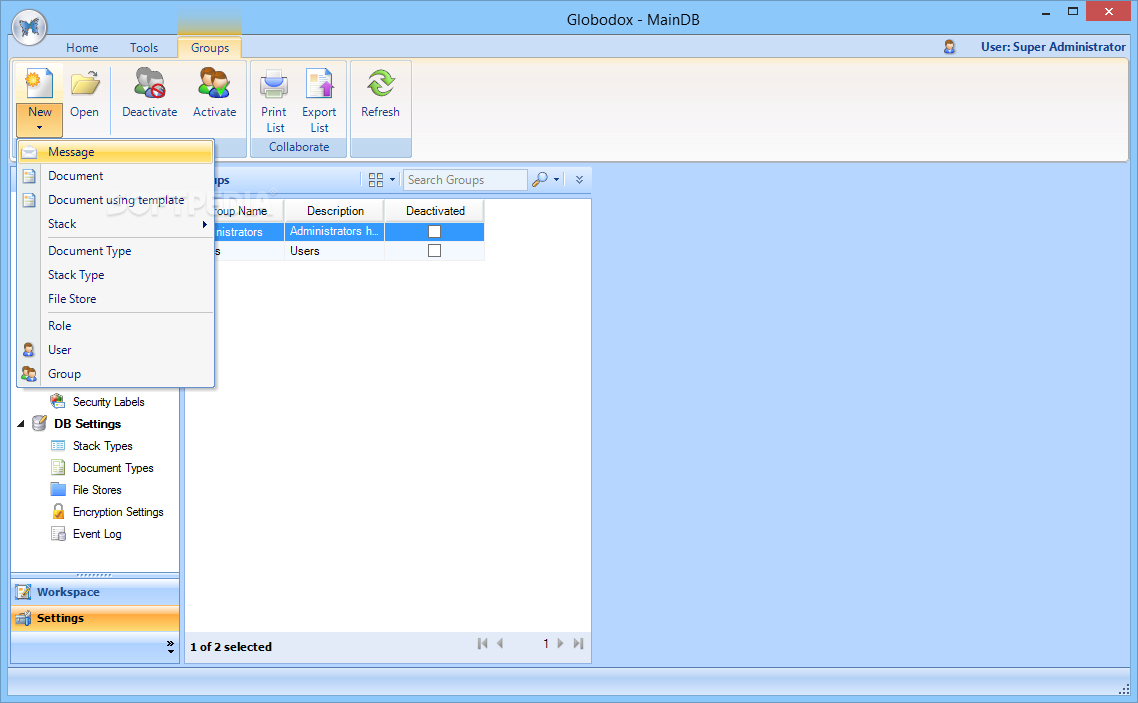Viewport: 1138px width, 703px height.
Task: Click the Collaborate group label
Action: 299,147
